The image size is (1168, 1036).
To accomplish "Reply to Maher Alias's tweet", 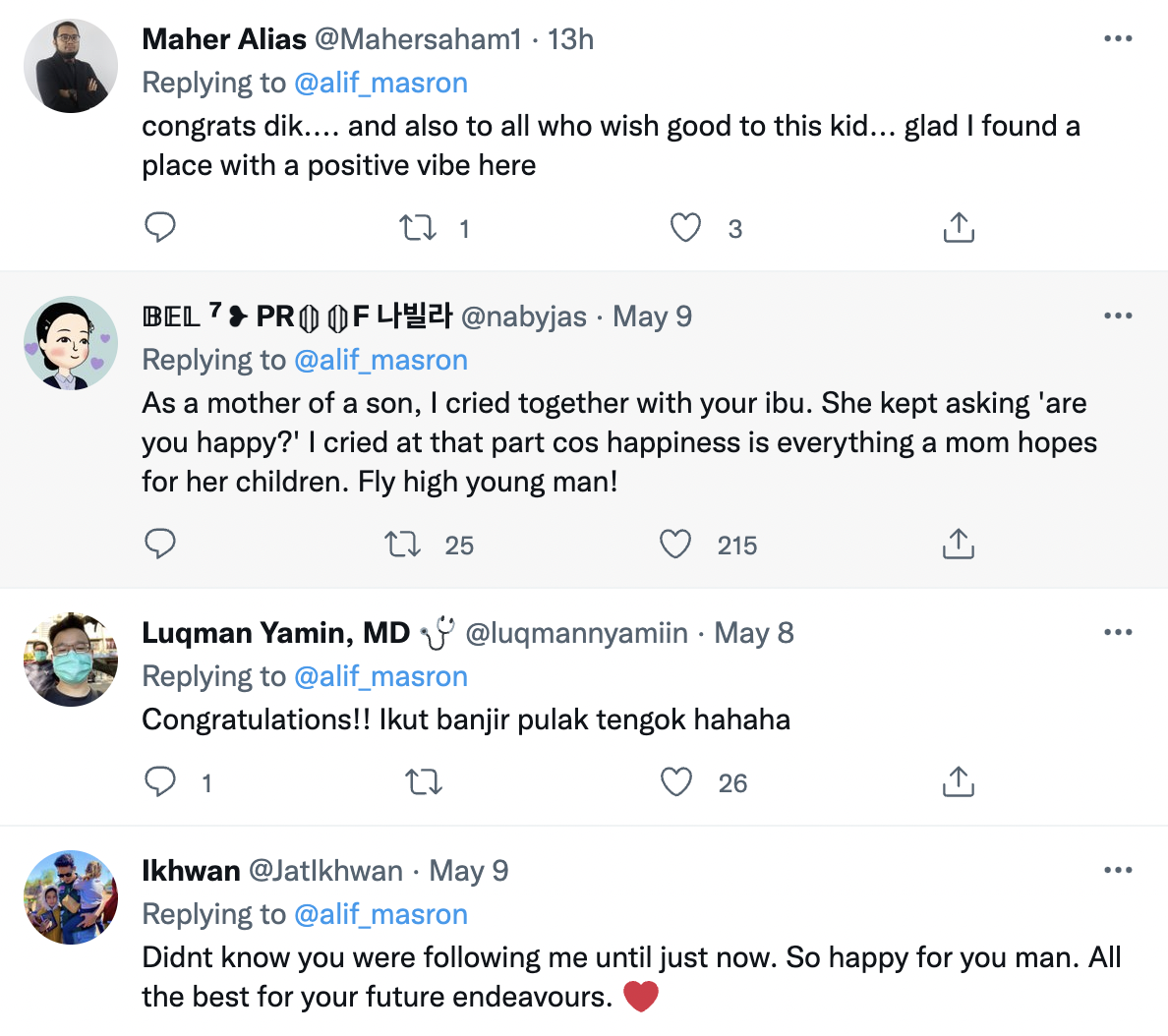I will coord(160,227).
